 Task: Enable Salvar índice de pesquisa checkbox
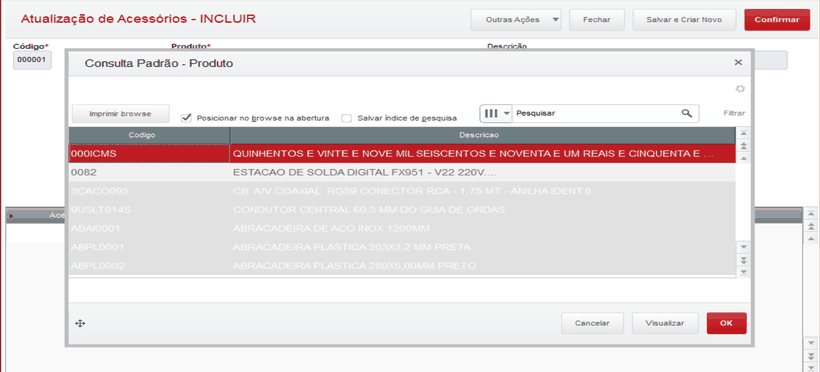point(346,118)
